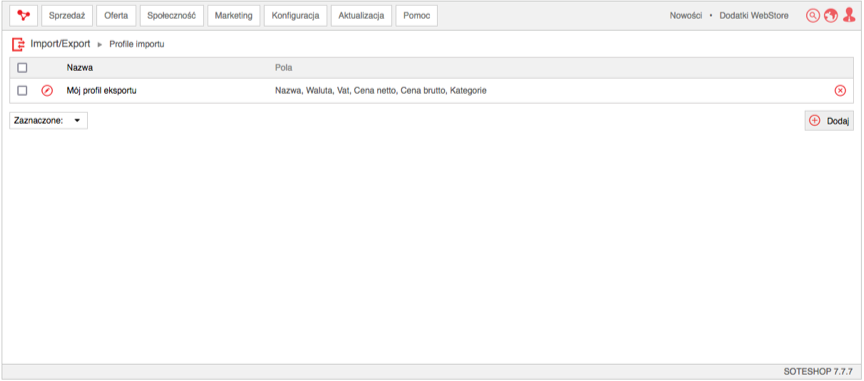Edit Mój profil eksportu with pencil icon
The width and height of the screenshot is (864, 381).
pos(47,91)
